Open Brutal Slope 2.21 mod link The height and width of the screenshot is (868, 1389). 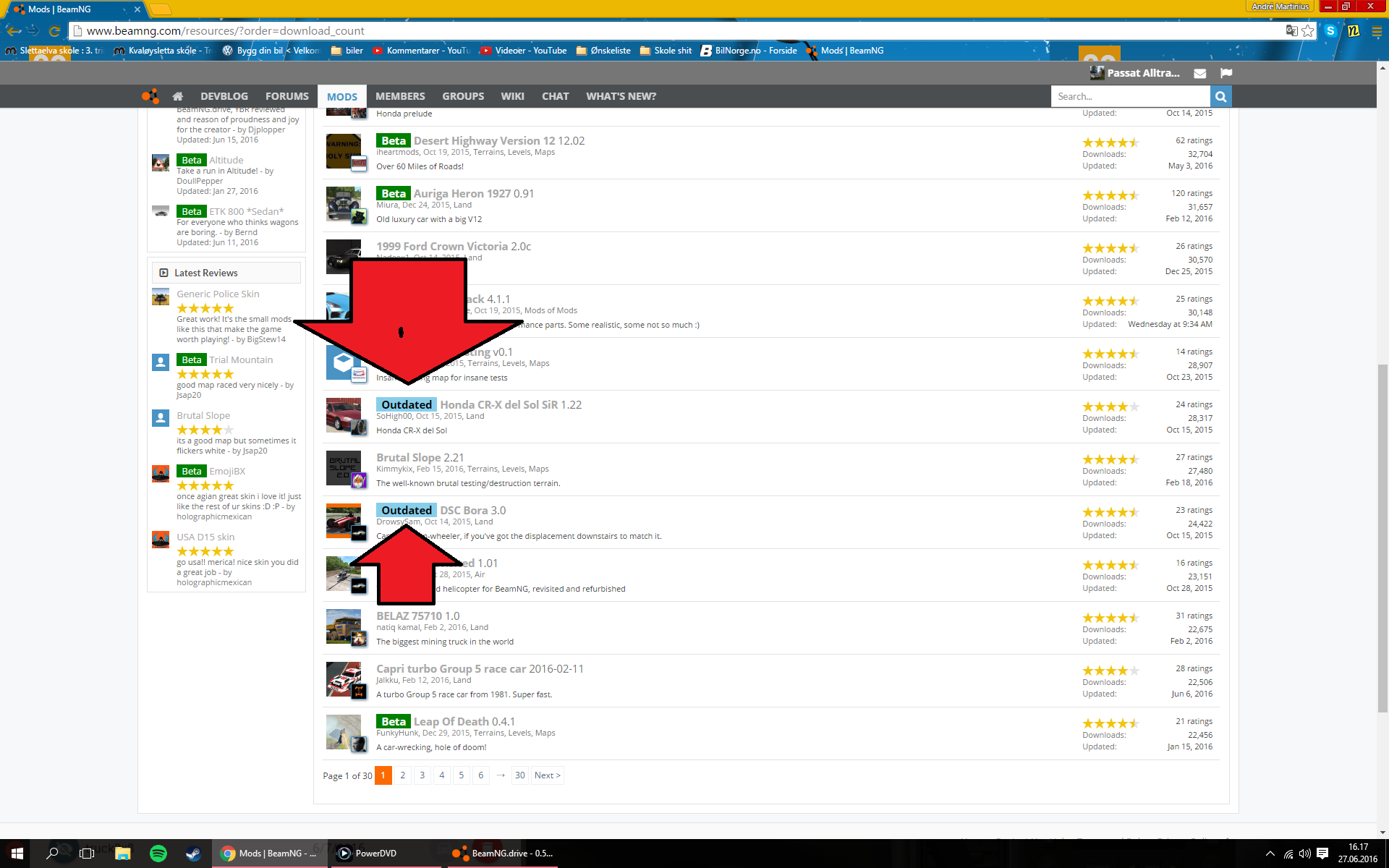[x=409, y=458]
